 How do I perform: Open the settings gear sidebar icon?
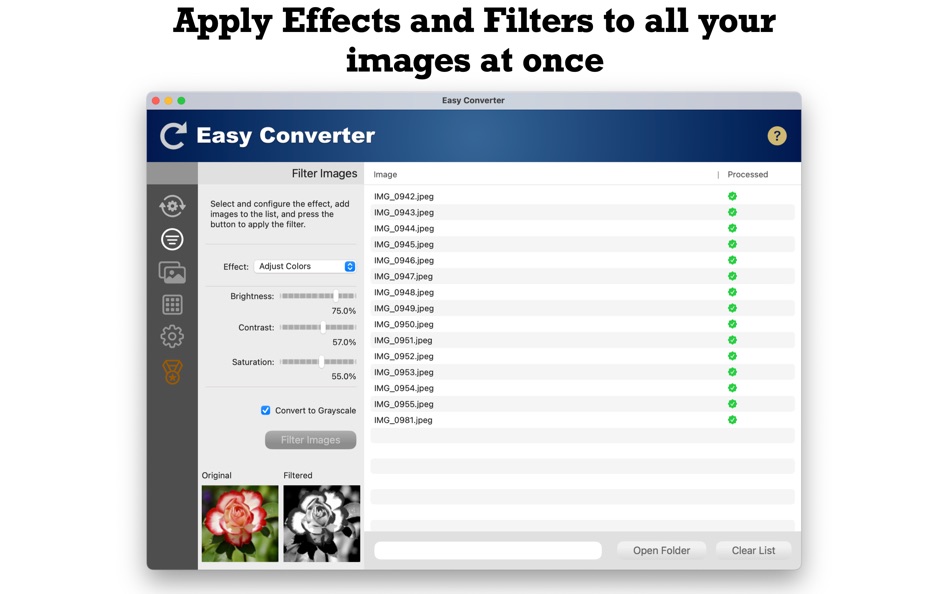point(172,336)
